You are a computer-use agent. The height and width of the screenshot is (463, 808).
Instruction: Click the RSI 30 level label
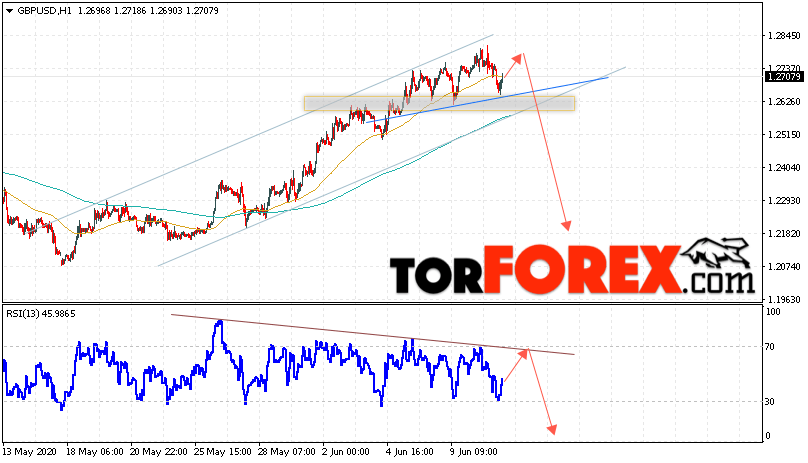tap(769, 402)
